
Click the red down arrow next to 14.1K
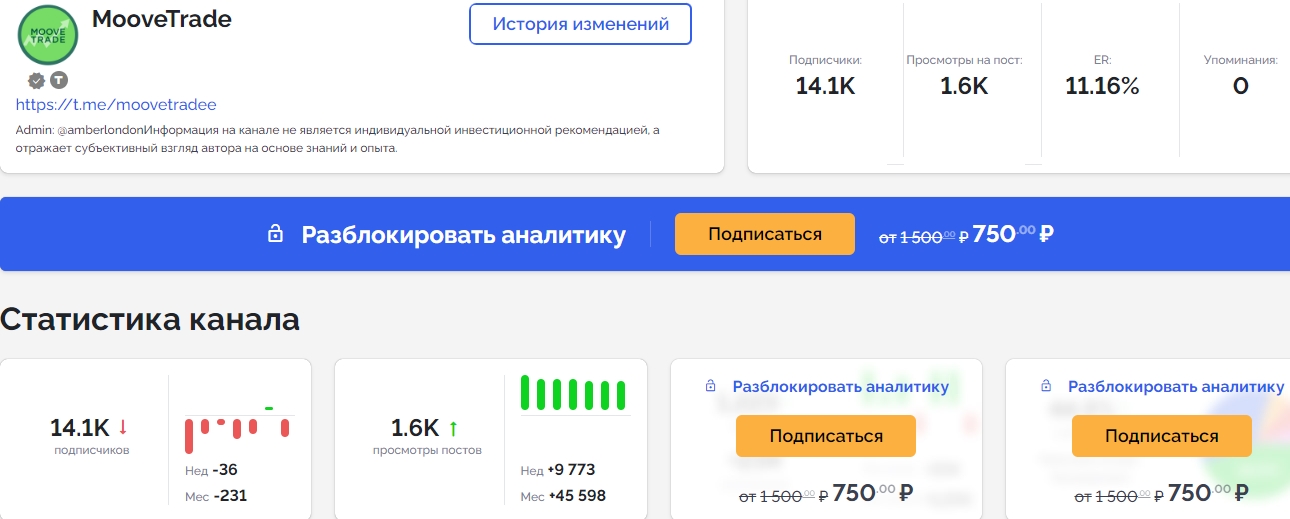coord(123,428)
